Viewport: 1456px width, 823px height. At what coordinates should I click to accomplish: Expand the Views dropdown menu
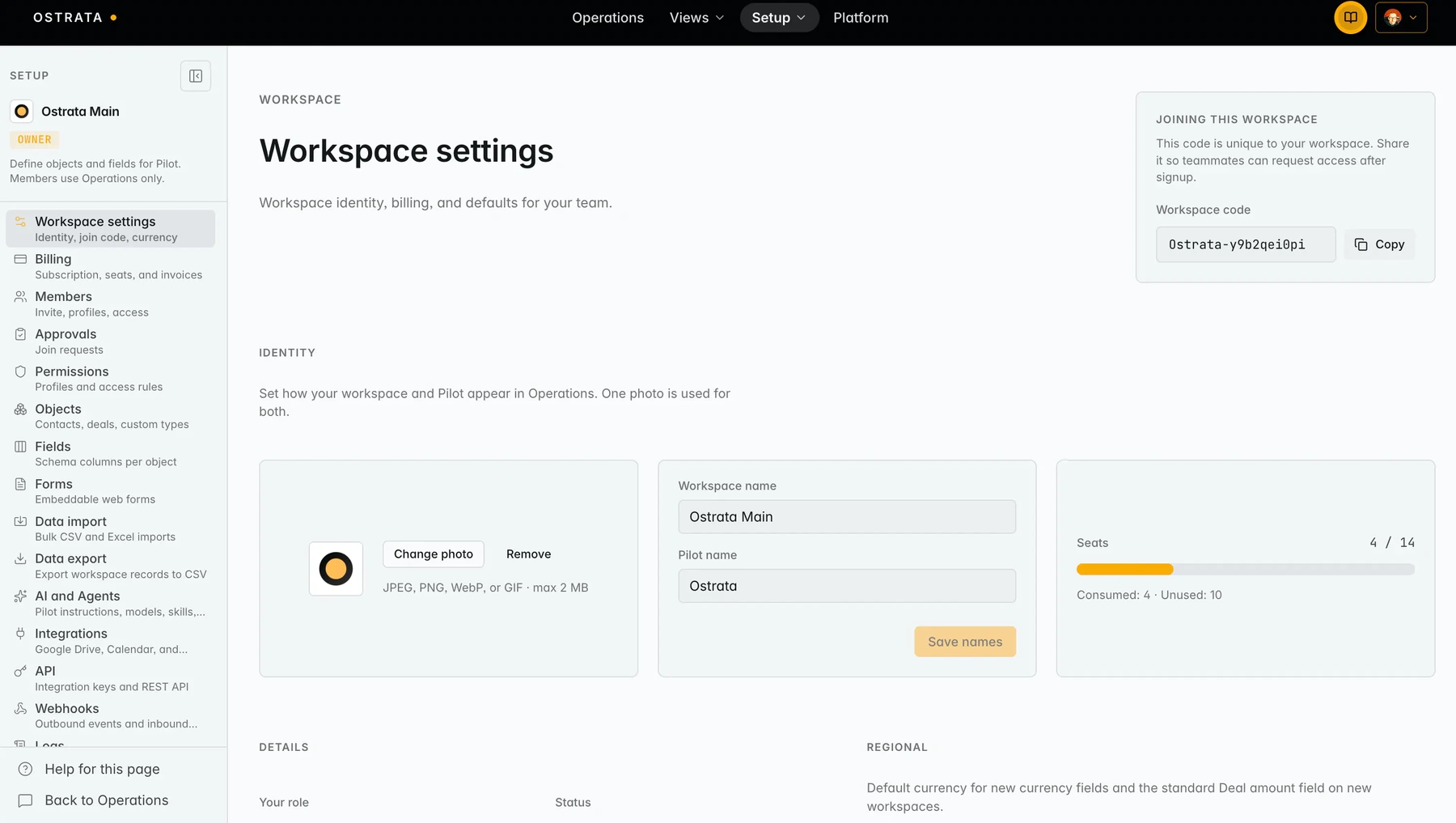point(696,18)
